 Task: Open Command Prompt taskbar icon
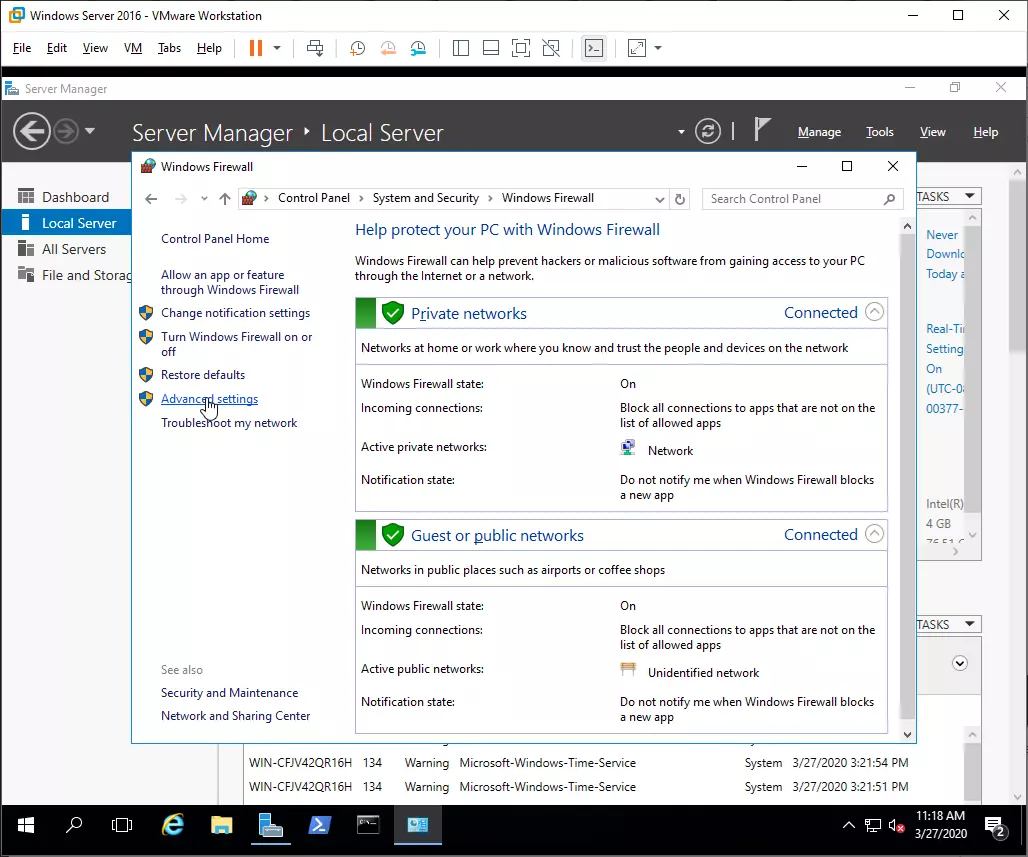click(368, 825)
